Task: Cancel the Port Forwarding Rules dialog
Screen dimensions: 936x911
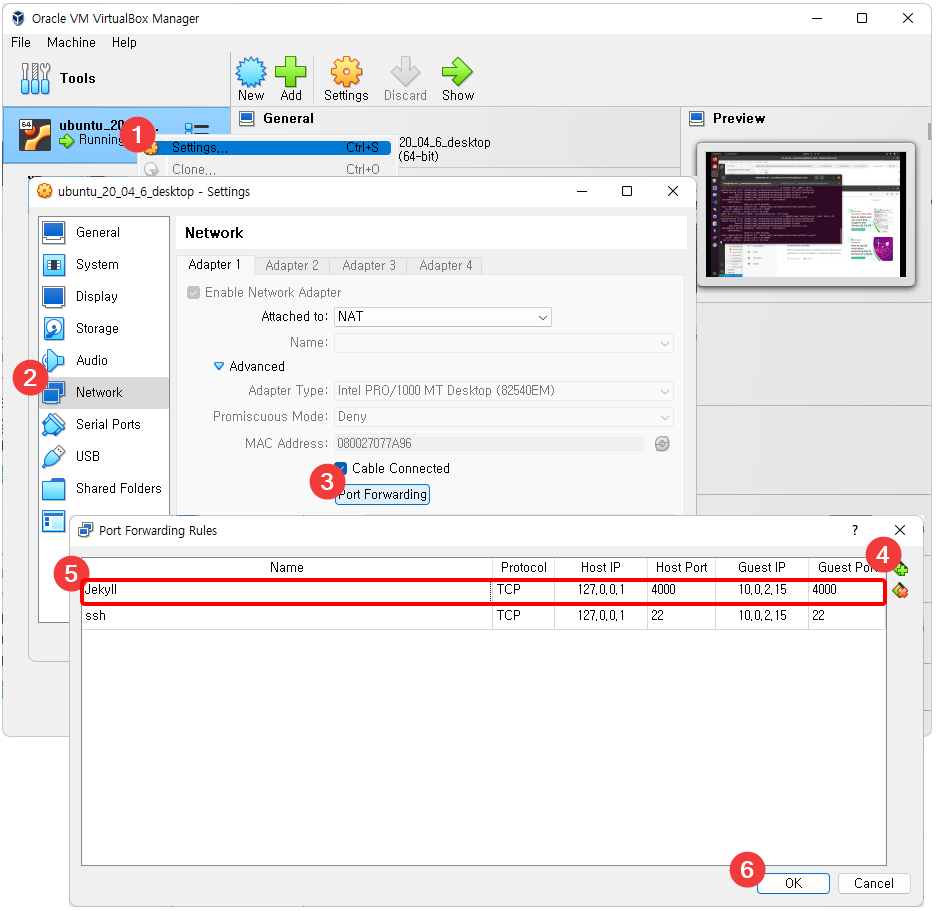Action: 874,884
